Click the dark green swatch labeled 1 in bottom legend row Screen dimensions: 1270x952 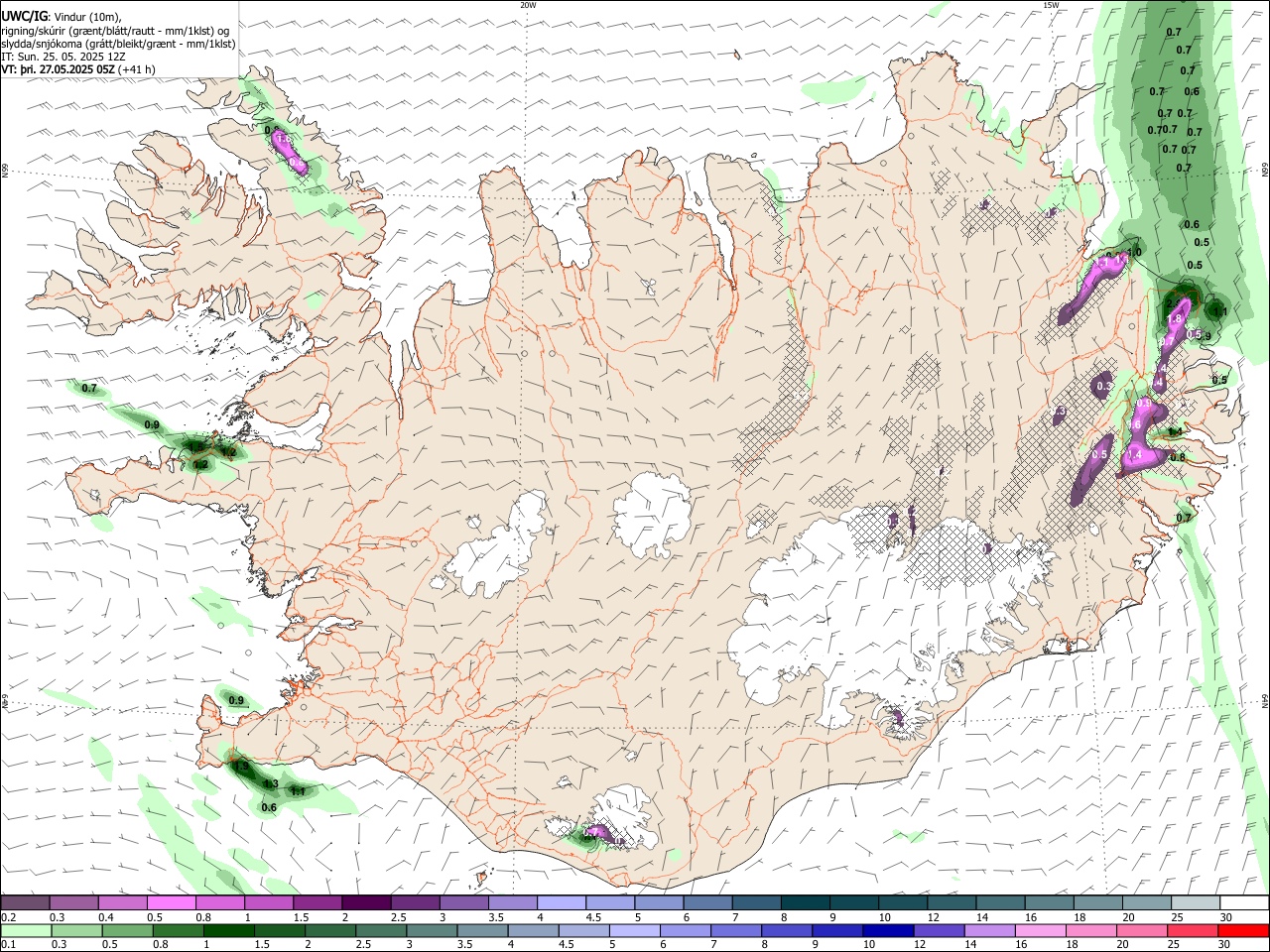point(229,931)
